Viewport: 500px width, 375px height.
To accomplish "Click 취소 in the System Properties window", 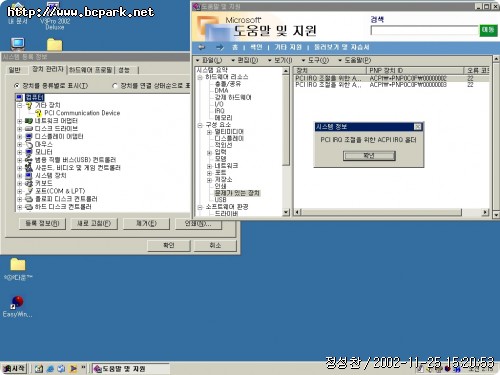I will pos(215,246).
